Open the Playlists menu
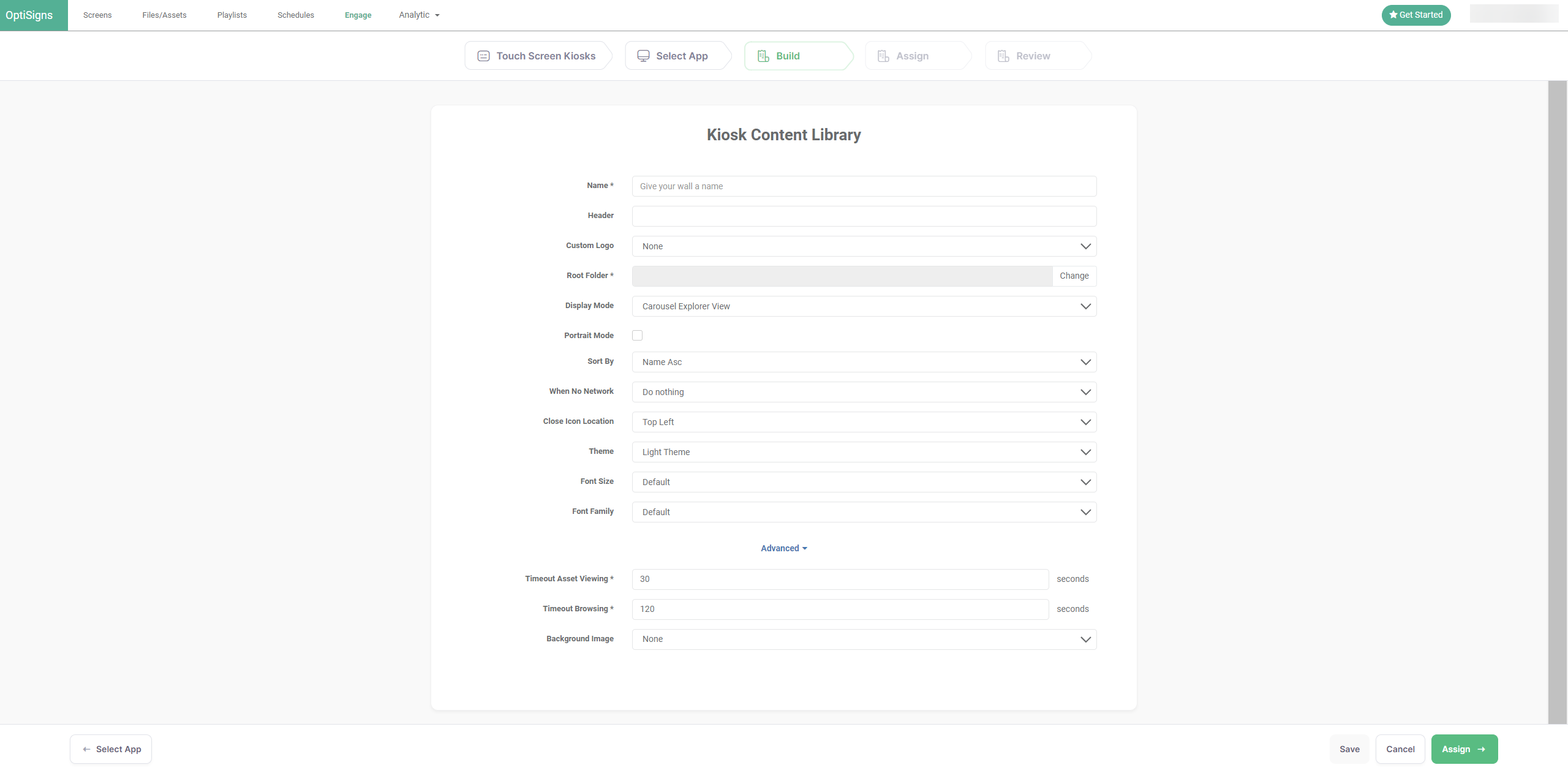 click(x=232, y=15)
